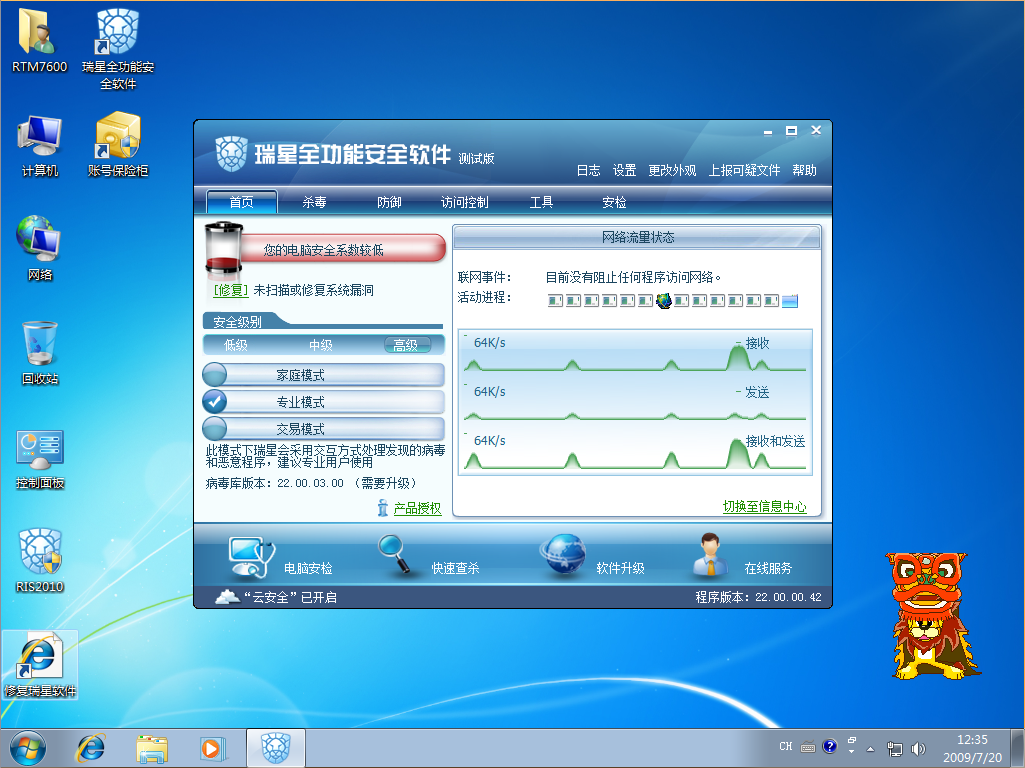Viewport: 1025px width, 768px height.
Task: Set security level to 中级
Action: [320, 345]
